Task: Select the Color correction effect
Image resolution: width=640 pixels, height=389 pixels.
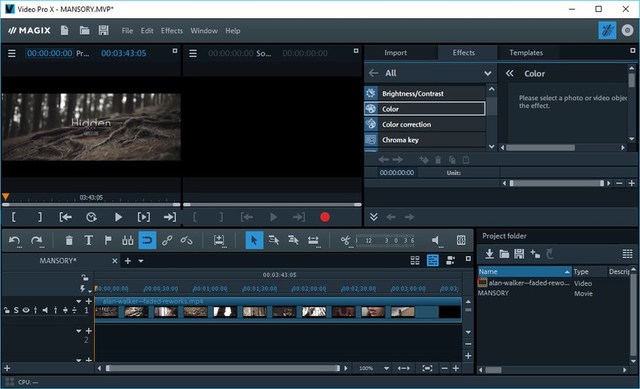Action: 424,124
